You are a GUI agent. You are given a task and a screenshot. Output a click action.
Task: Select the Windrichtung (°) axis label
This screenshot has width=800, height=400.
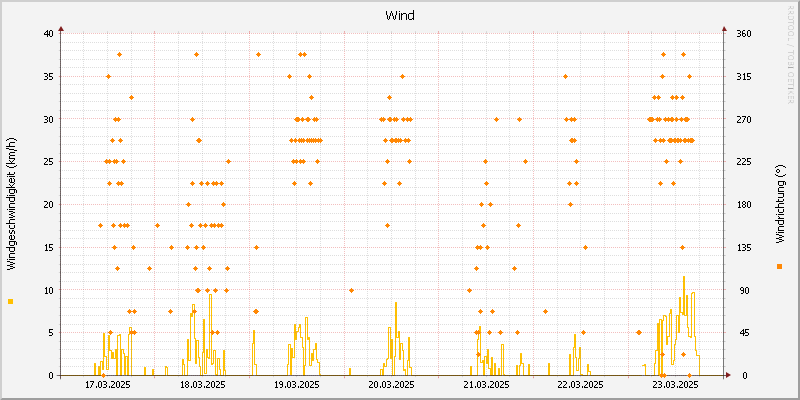click(x=780, y=204)
